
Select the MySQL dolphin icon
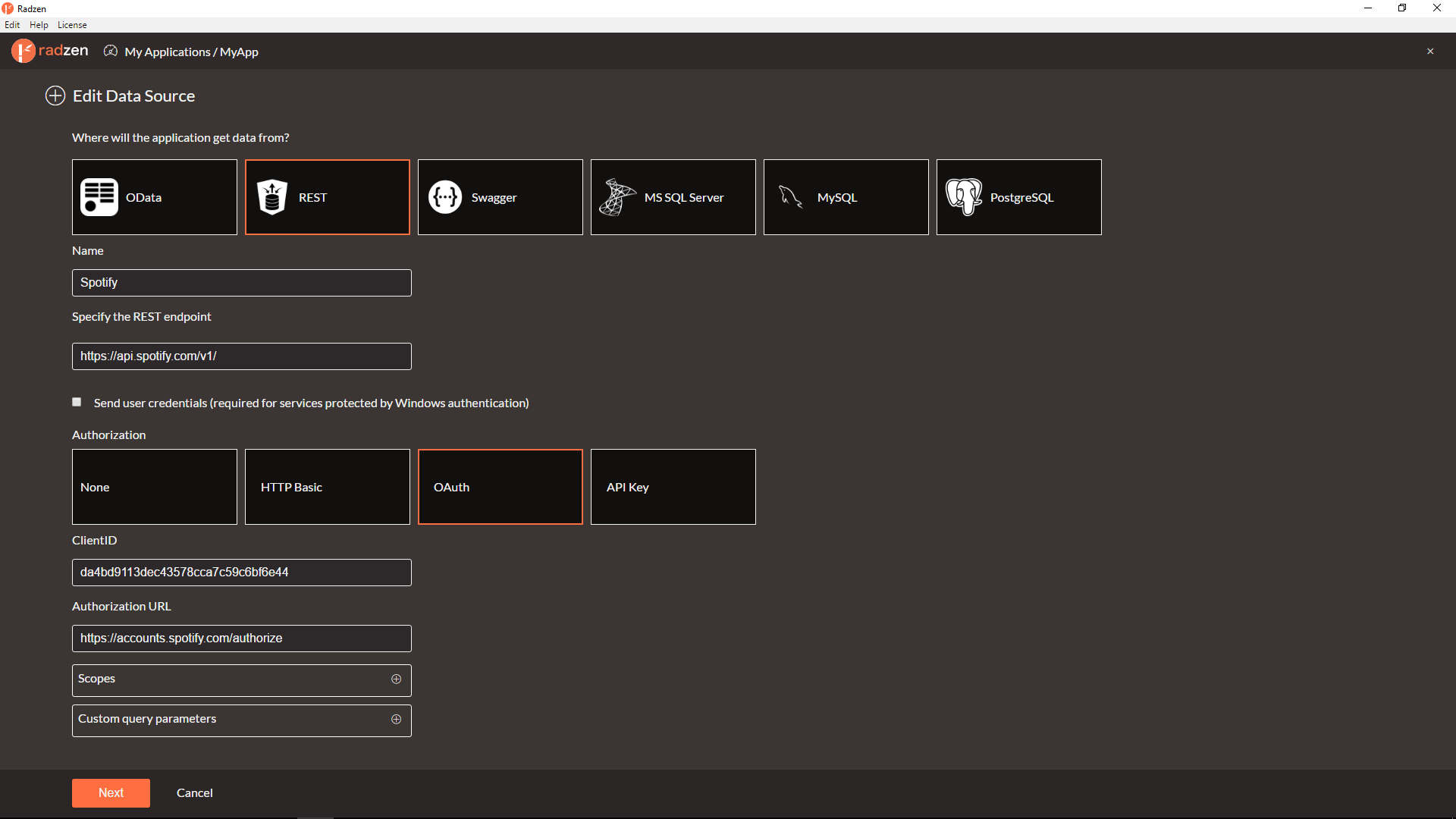[x=791, y=197]
